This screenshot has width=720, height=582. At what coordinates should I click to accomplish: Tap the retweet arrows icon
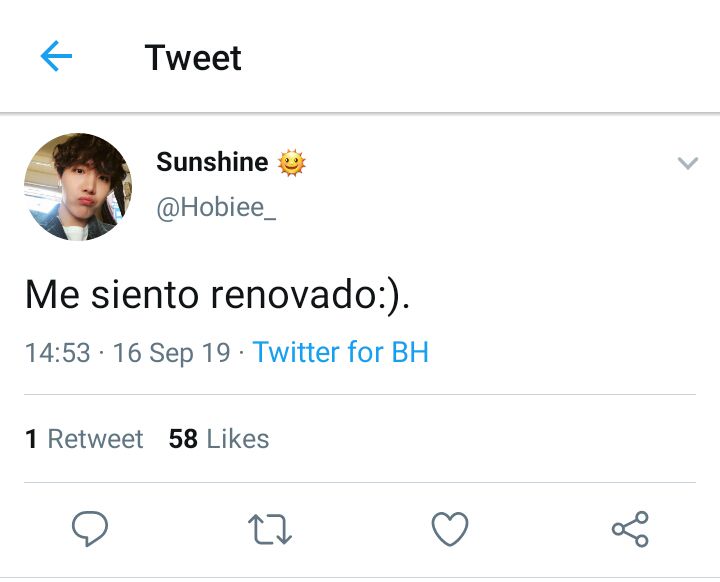[x=270, y=529]
